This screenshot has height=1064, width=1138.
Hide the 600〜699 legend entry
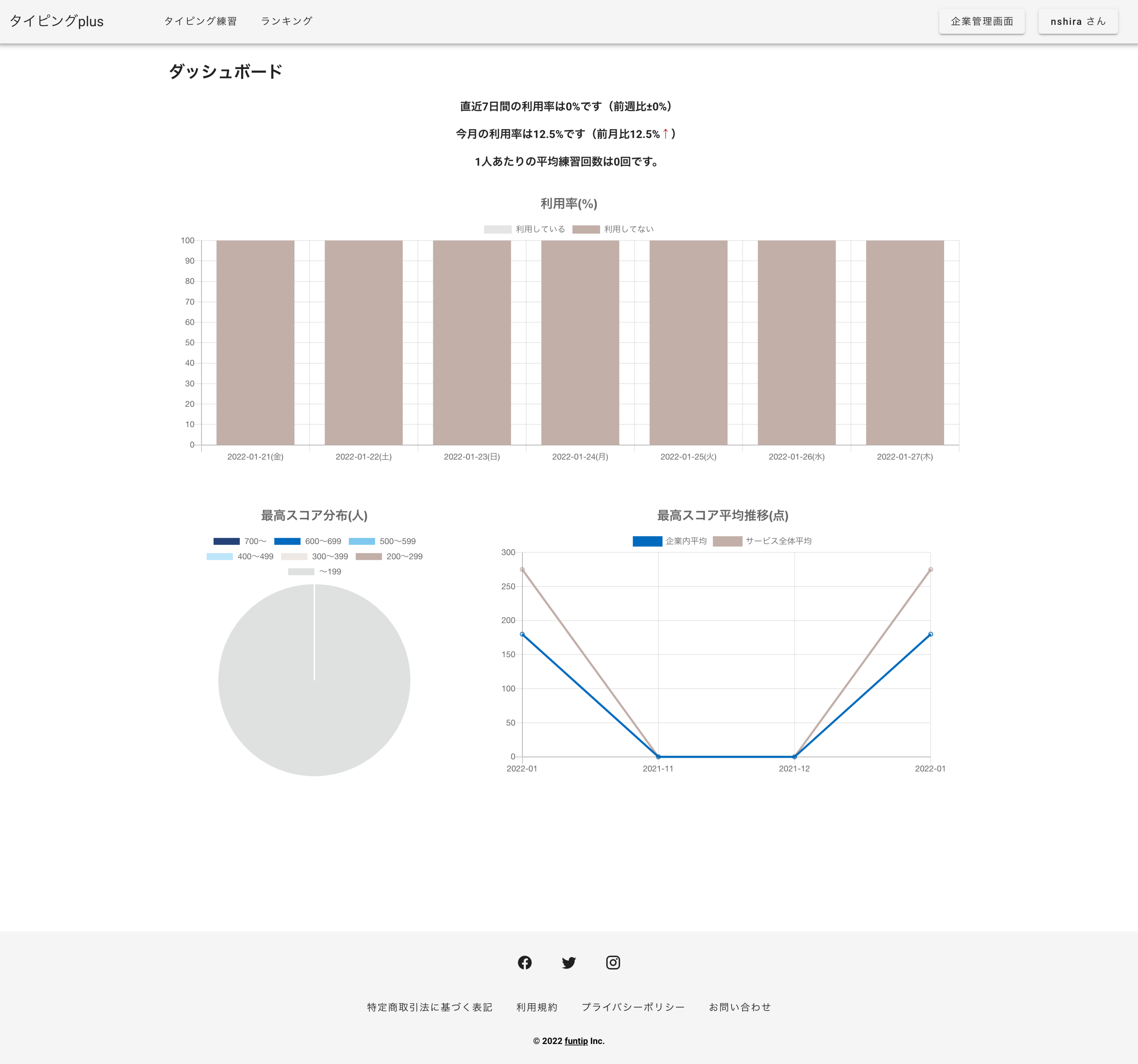point(287,541)
